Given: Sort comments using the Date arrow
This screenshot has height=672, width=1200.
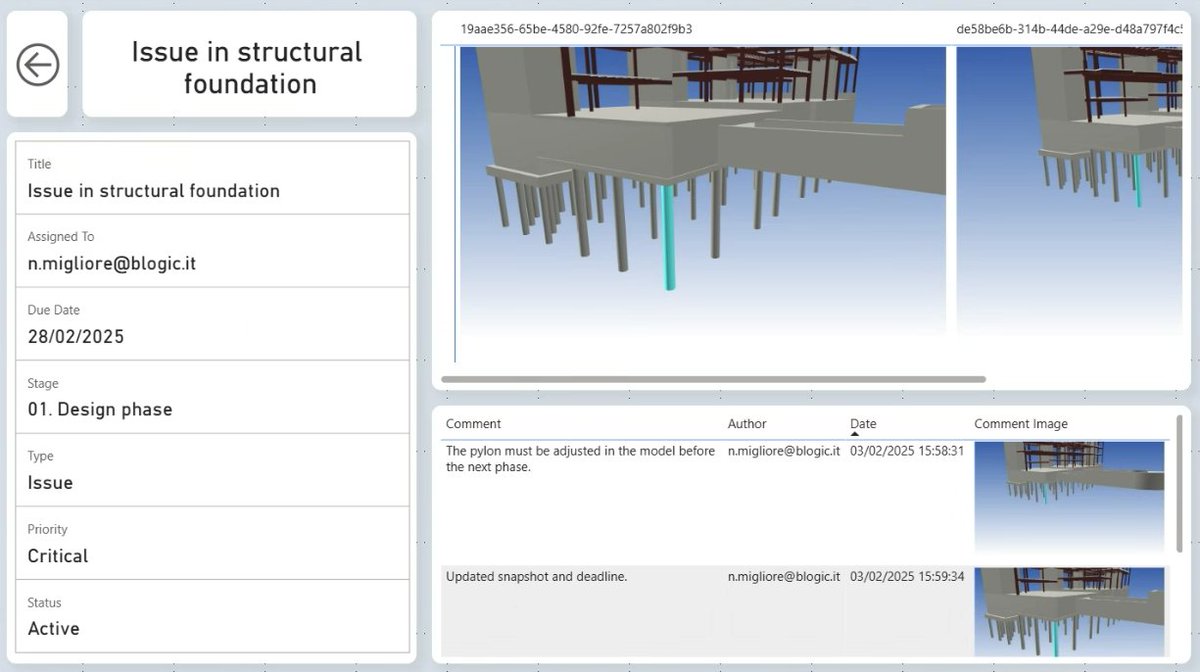Looking at the screenshot, I should 855,435.
